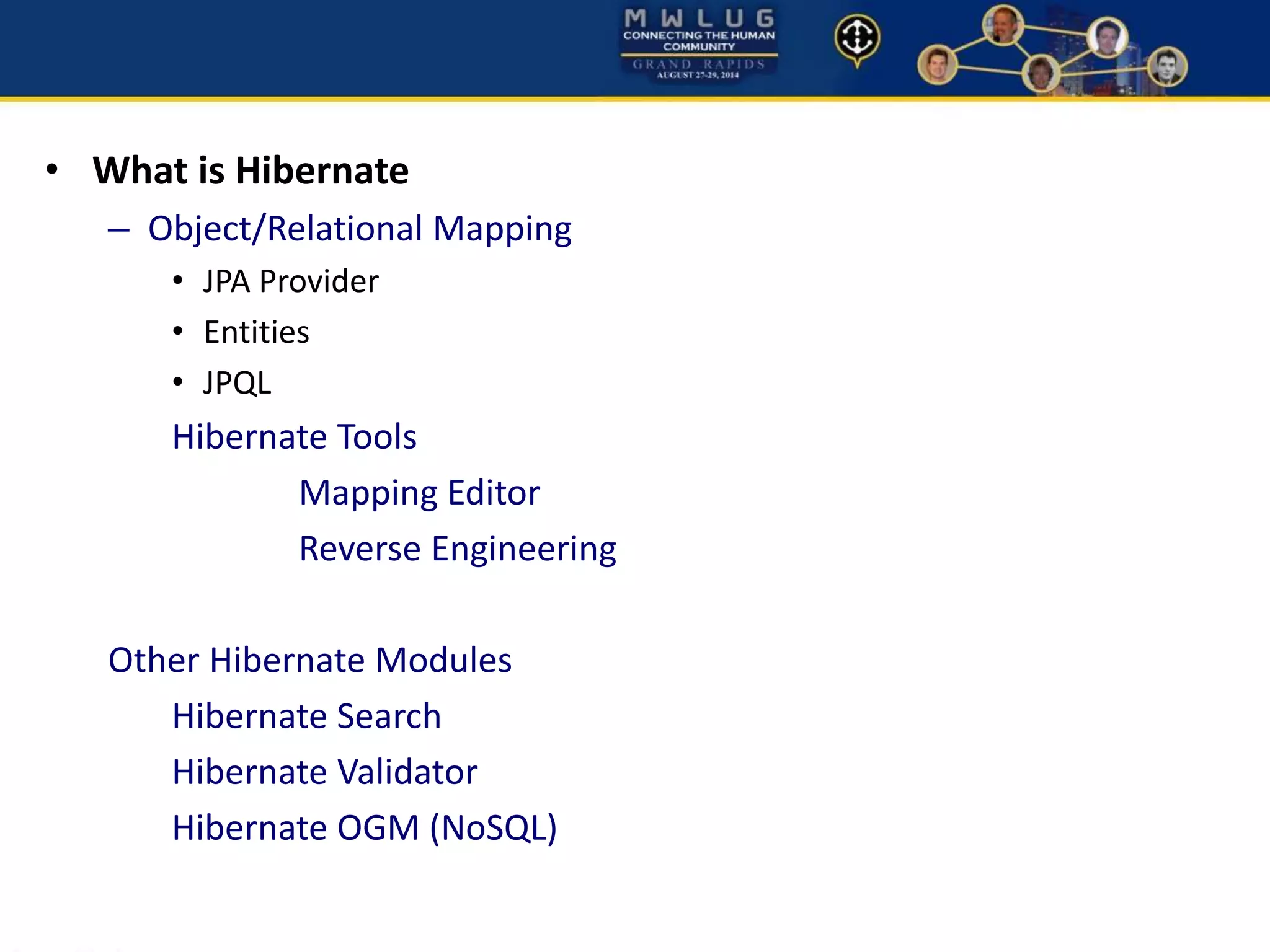Click 'Mapping Editor' line
The height and width of the screenshot is (952, 1270).
(x=420, y=494)
